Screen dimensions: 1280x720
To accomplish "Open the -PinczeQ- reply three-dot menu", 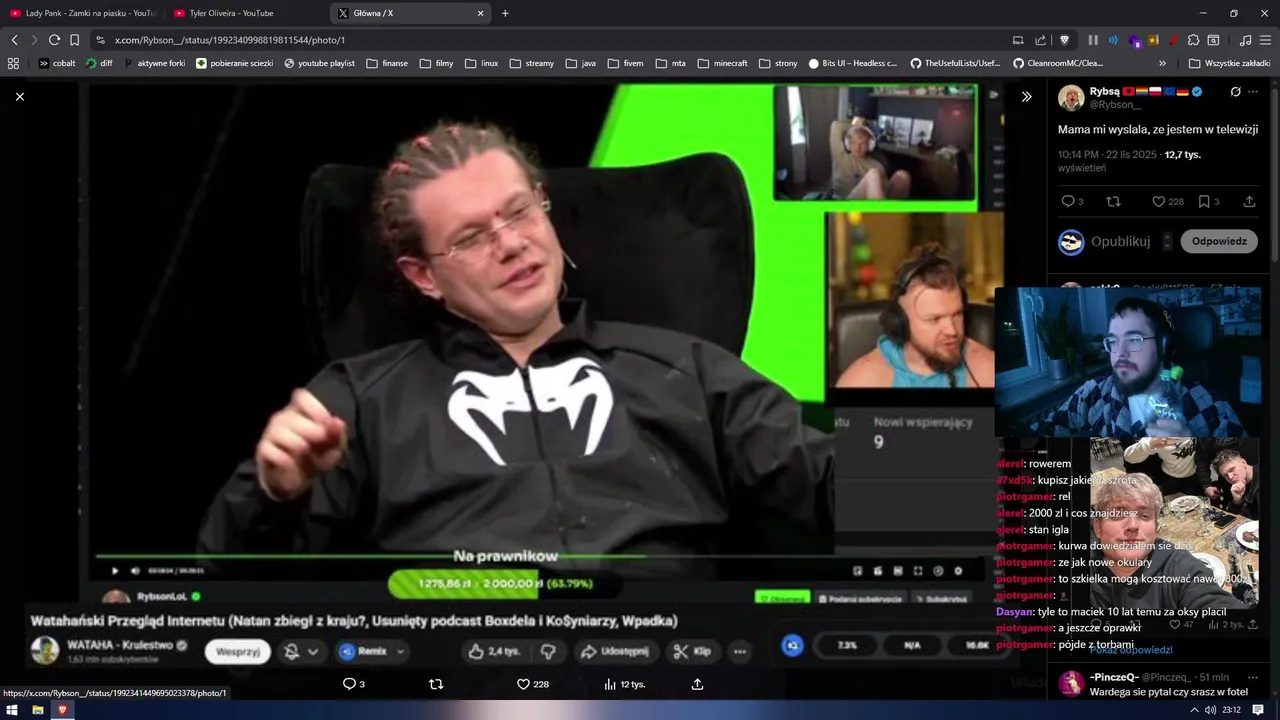I will pyautogui.click(x=1253, y=677).
